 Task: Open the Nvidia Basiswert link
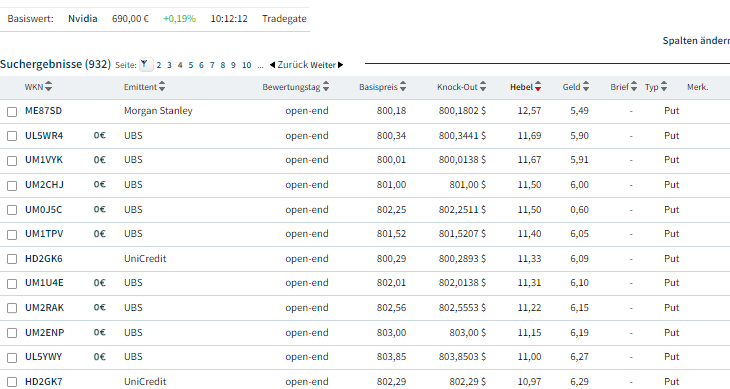[83, 19]
